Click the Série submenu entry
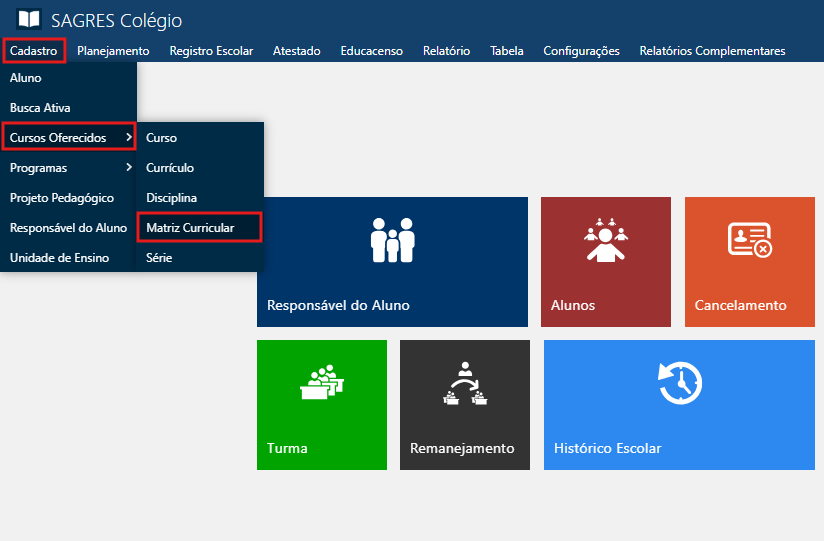824x541 pixels. coord(159,258)
